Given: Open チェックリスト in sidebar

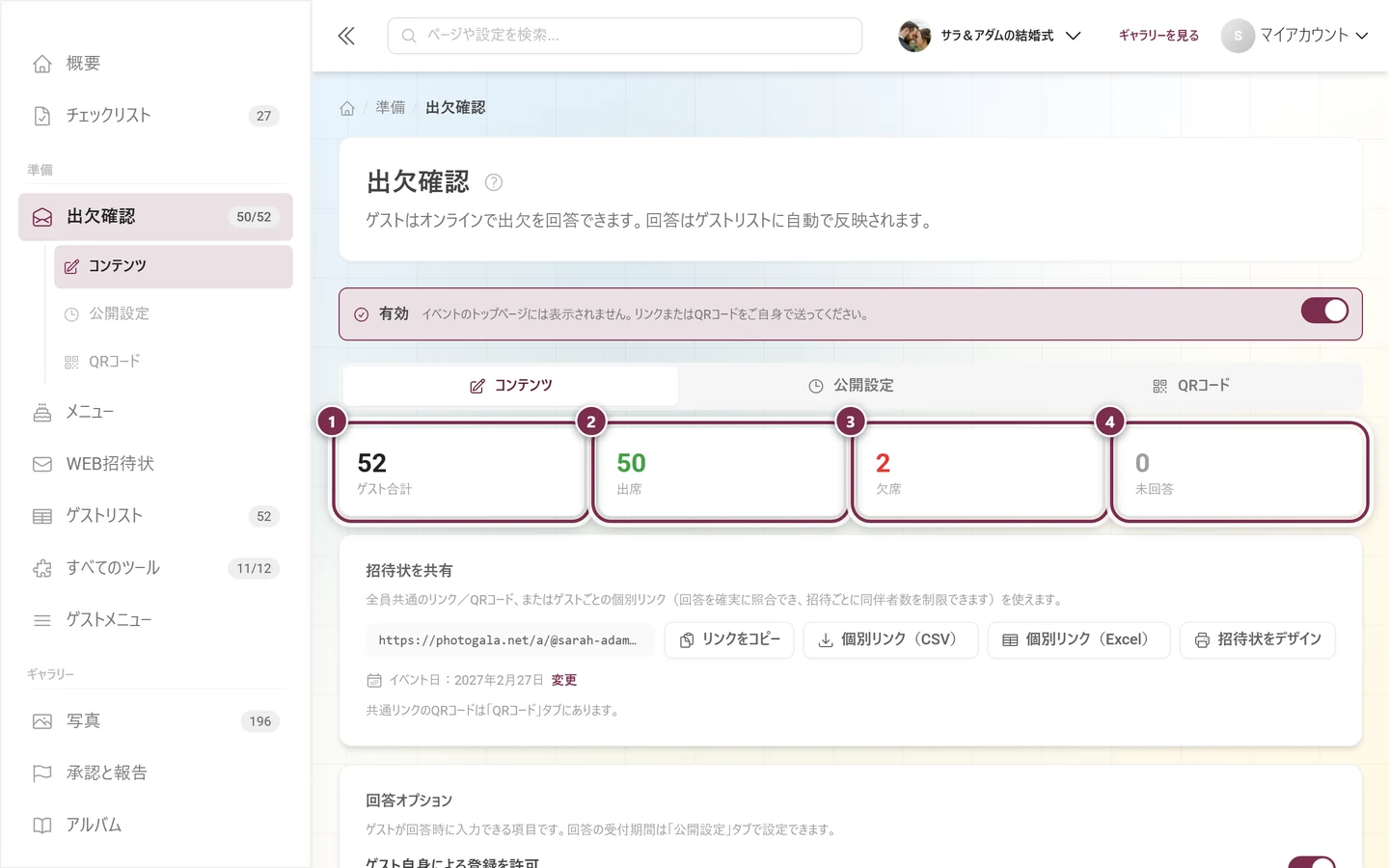Looking at the screenshot, I should point(155,116).
